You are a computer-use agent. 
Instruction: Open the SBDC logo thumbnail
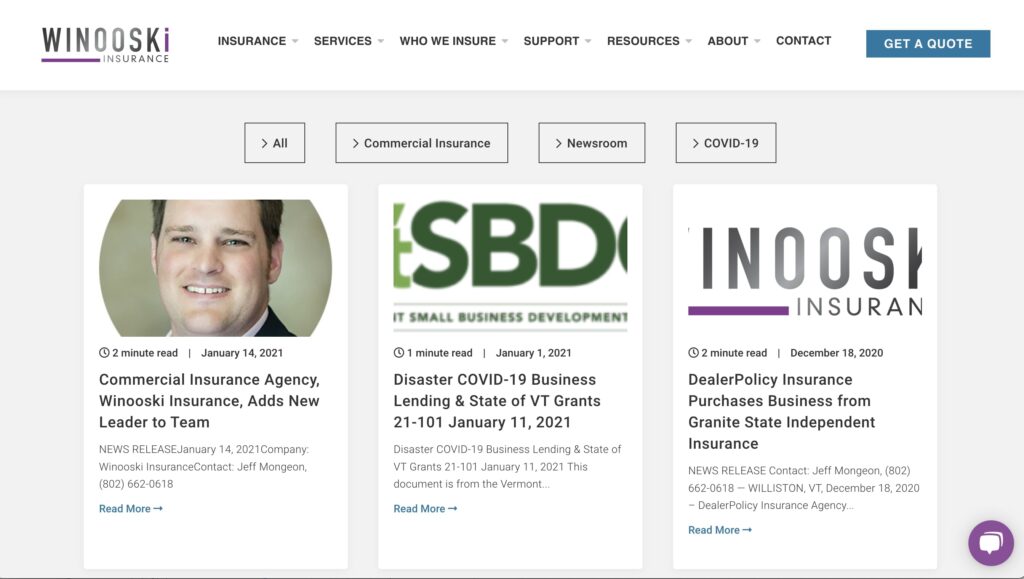click(510, 268)
